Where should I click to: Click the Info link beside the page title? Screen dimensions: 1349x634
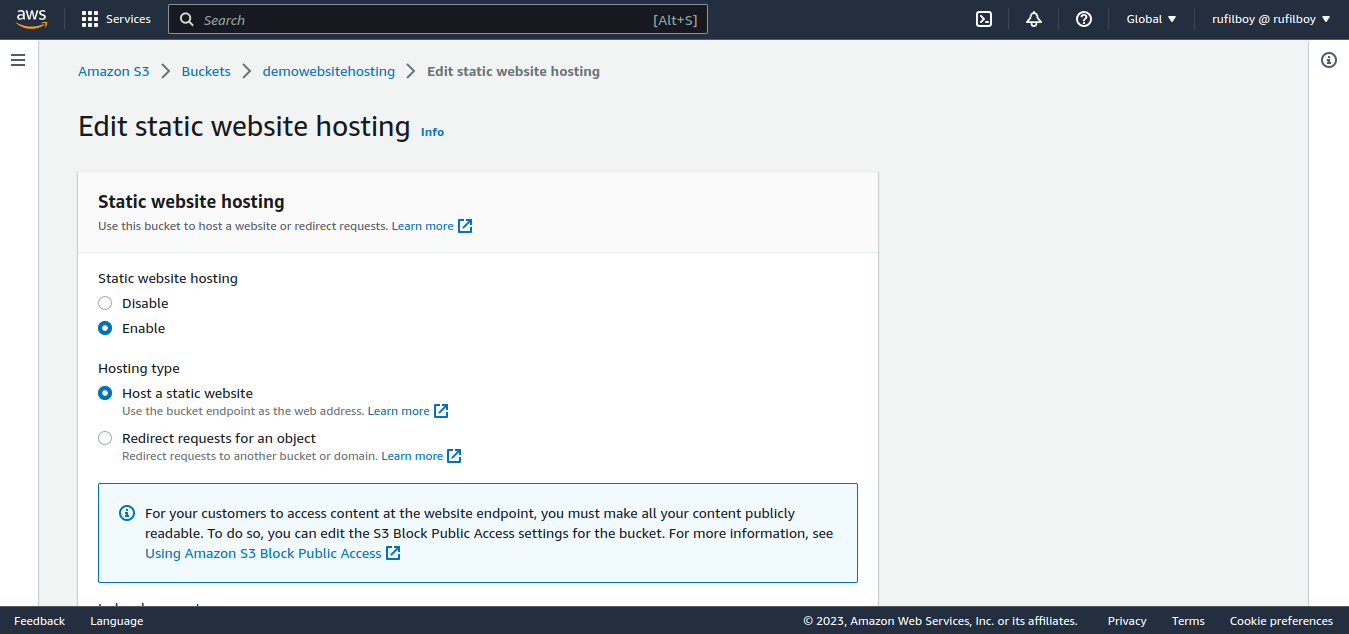(x=432, y=132)
